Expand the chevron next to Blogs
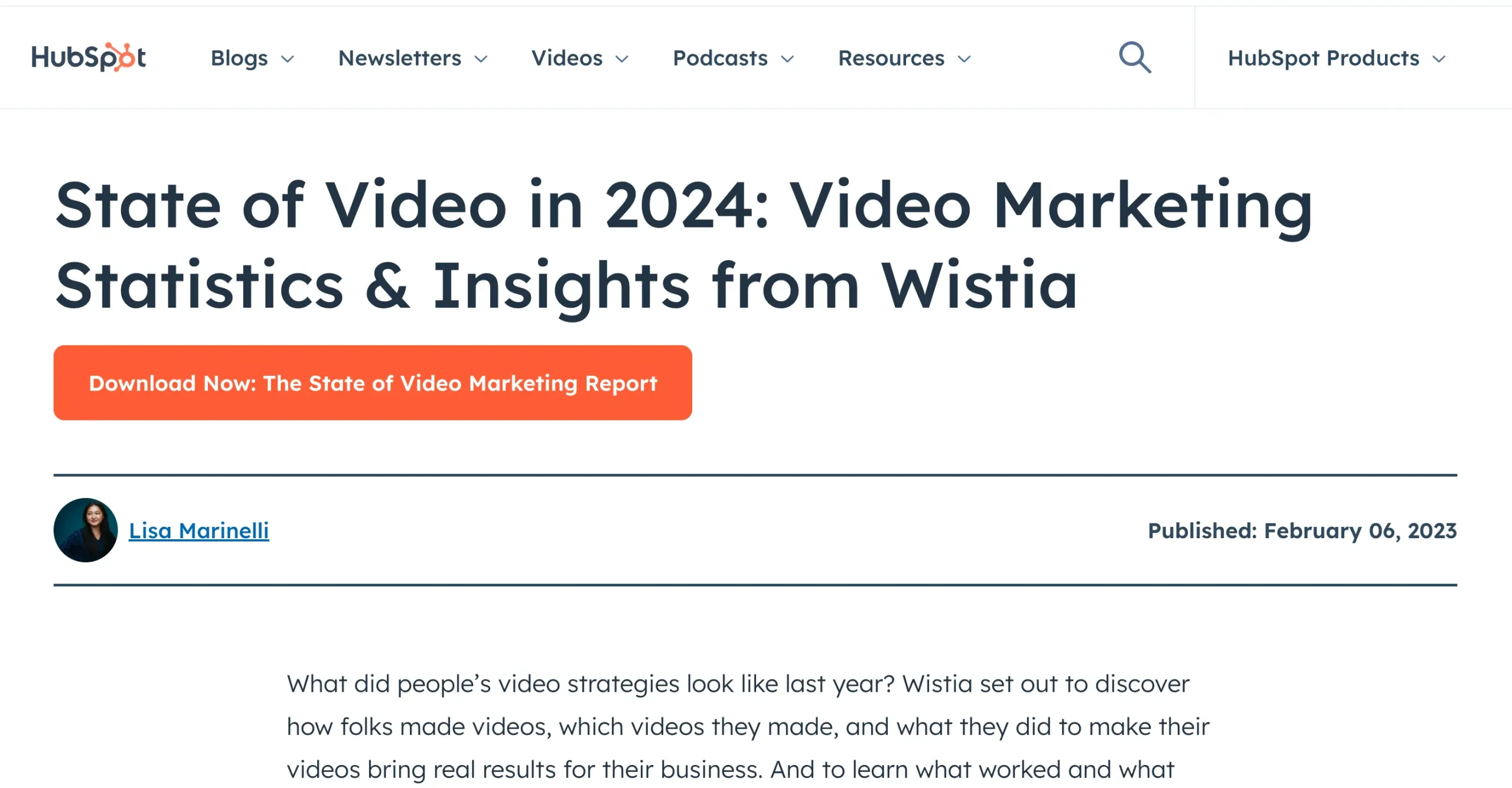The image size is (1512, 788). (x=288, y=59)
